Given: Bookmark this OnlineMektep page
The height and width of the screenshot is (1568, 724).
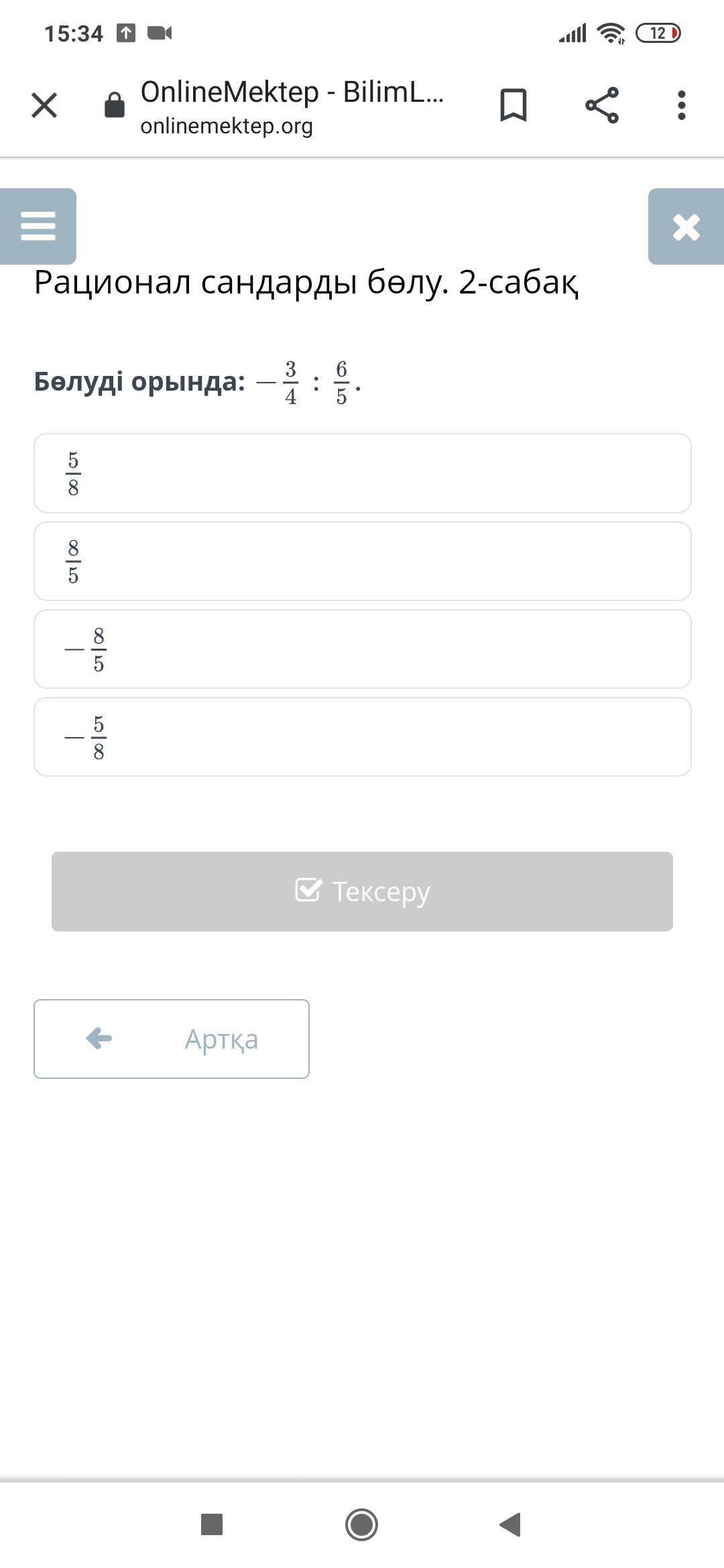Looking at the screenshot, I should (514, 105).
